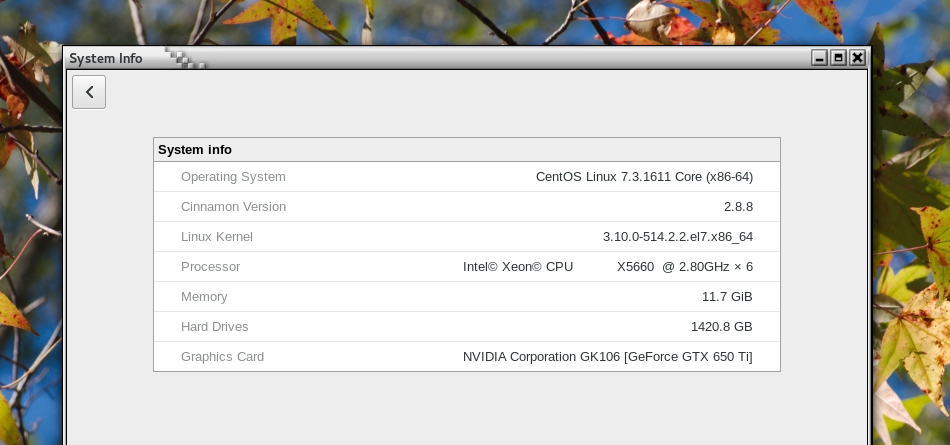Click the bold 'System info' section header

195,150
